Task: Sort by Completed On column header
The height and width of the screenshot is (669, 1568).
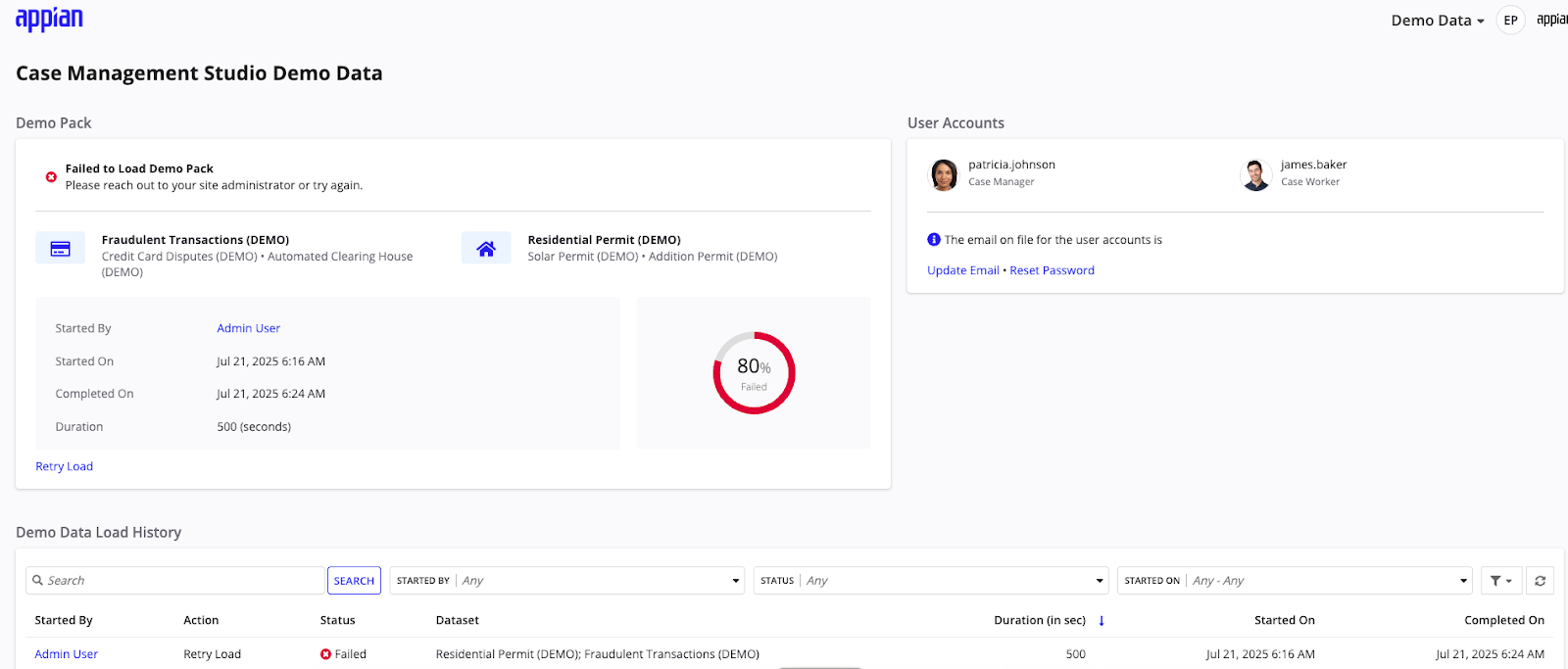Action: [x=1504, y=621]
